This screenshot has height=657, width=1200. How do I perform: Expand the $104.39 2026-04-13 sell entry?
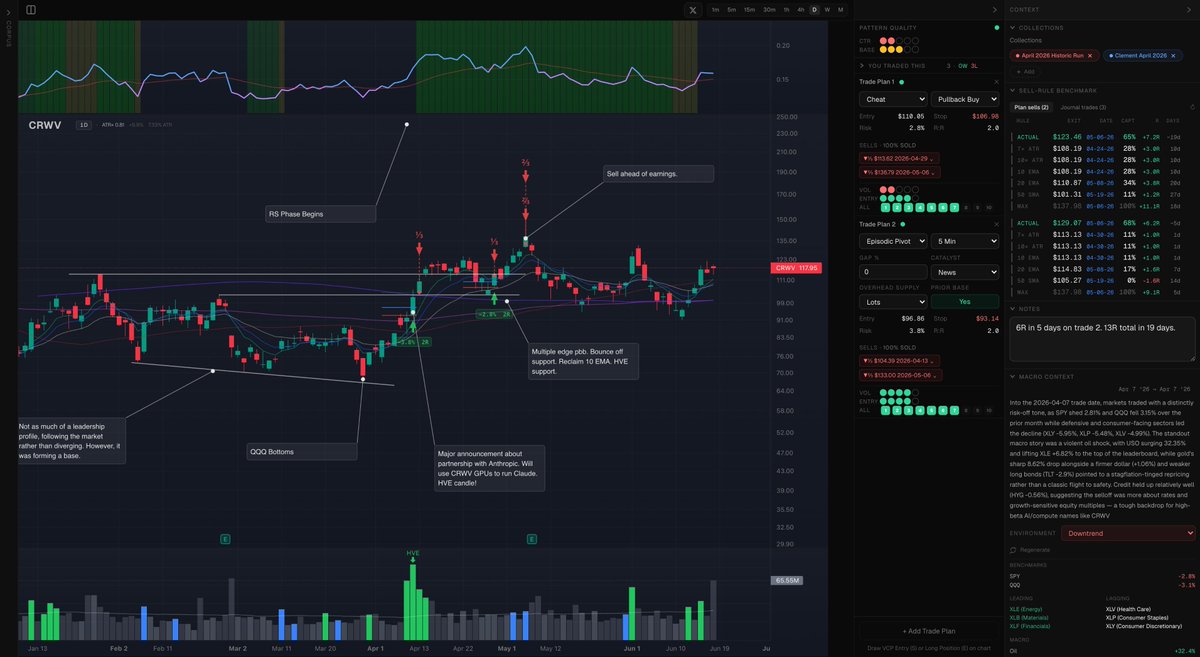899,359
